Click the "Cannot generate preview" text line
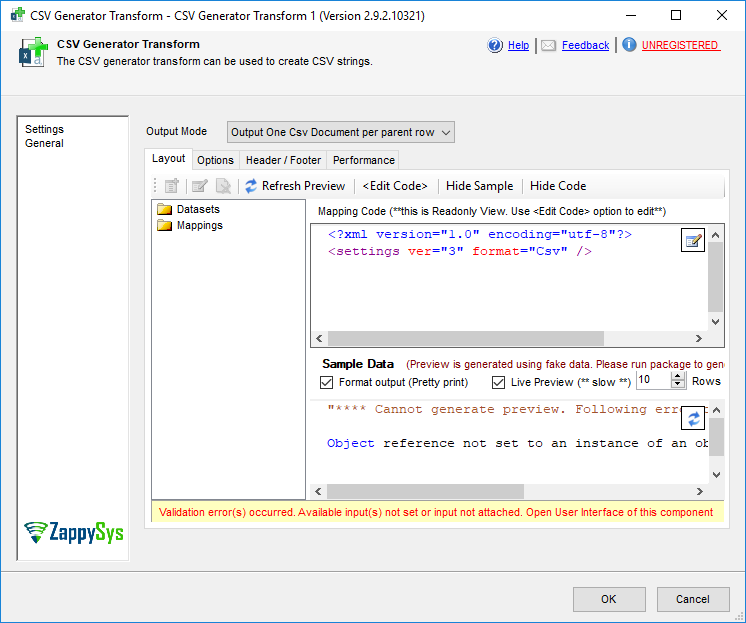This screenshot has width=746, height=623. tap(504, 409)
